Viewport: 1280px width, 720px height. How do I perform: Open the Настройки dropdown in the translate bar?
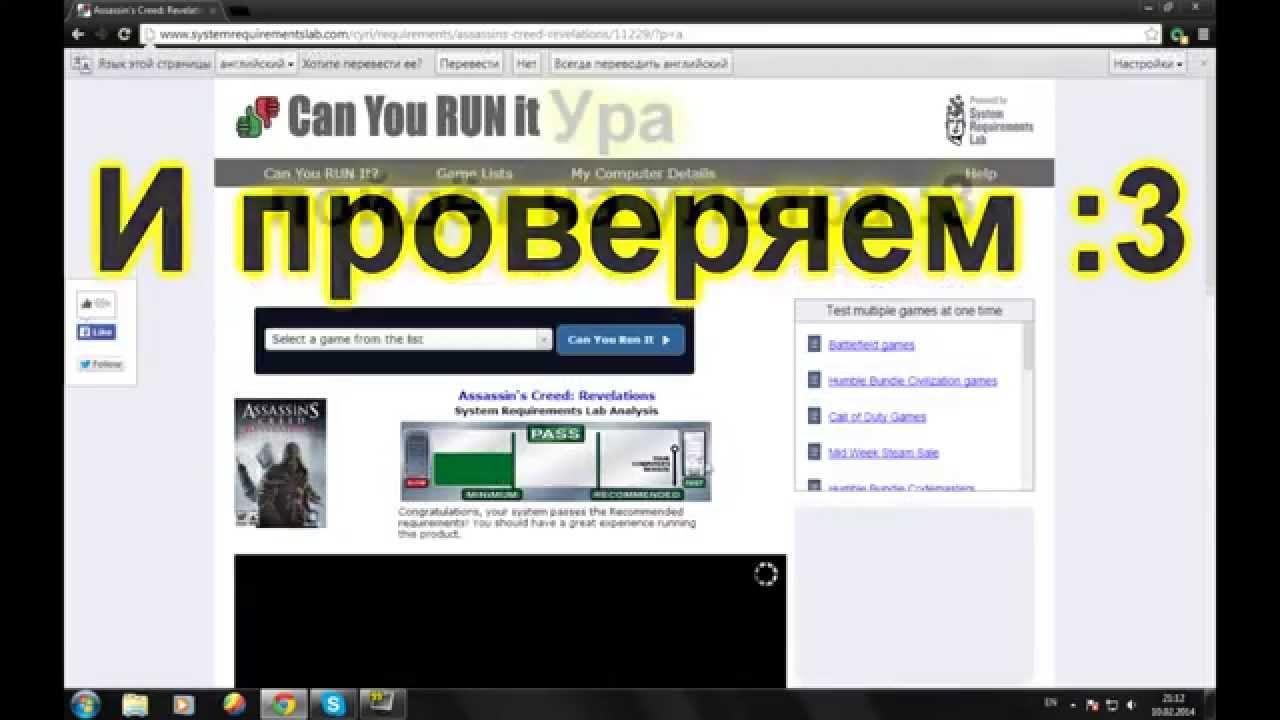pos(1148,63)
